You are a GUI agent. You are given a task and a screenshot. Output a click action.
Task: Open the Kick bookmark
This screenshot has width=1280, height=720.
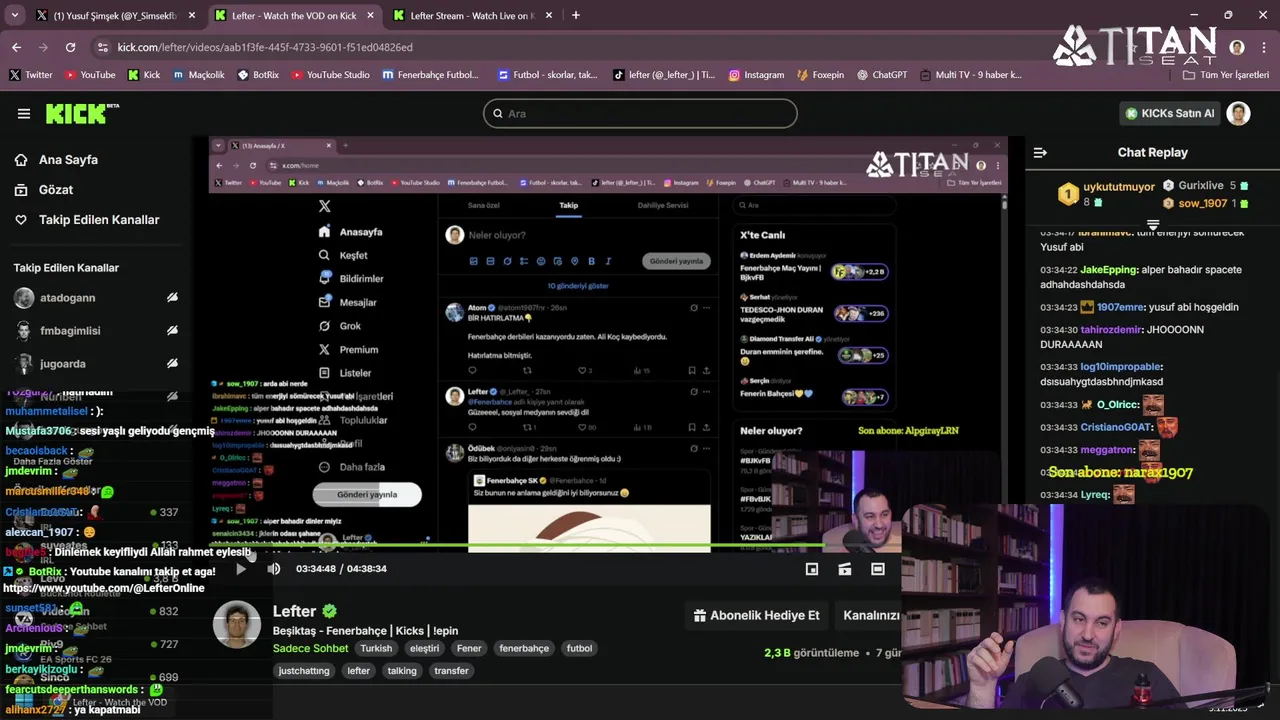coord(142,75)
